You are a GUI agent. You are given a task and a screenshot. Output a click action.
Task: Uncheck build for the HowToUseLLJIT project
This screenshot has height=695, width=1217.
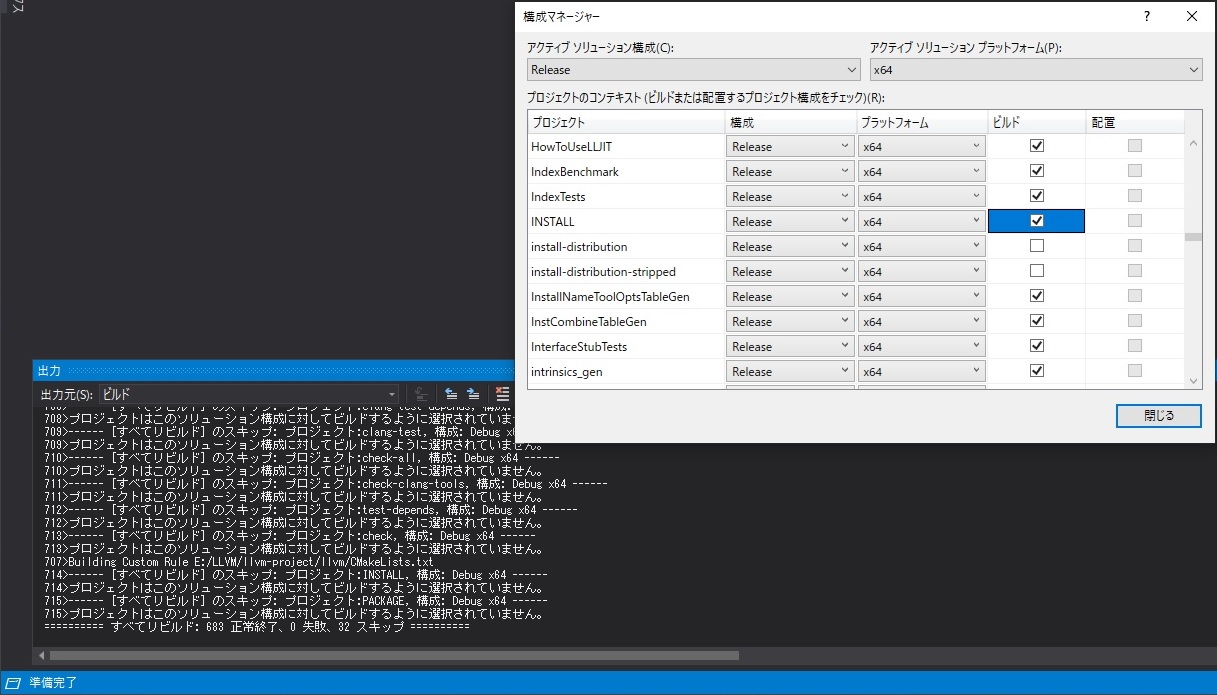click(x=1036, y=145)
